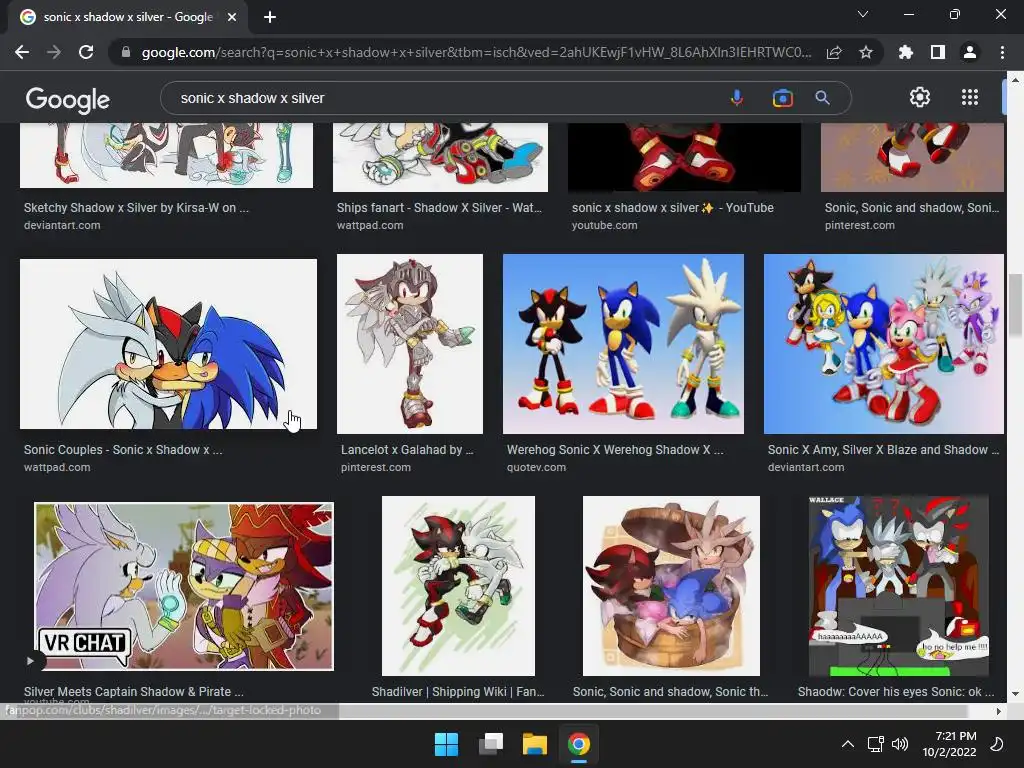Click horizontal scrollbar right arrow
The image size is (1024, 768).
coord(998,711)
